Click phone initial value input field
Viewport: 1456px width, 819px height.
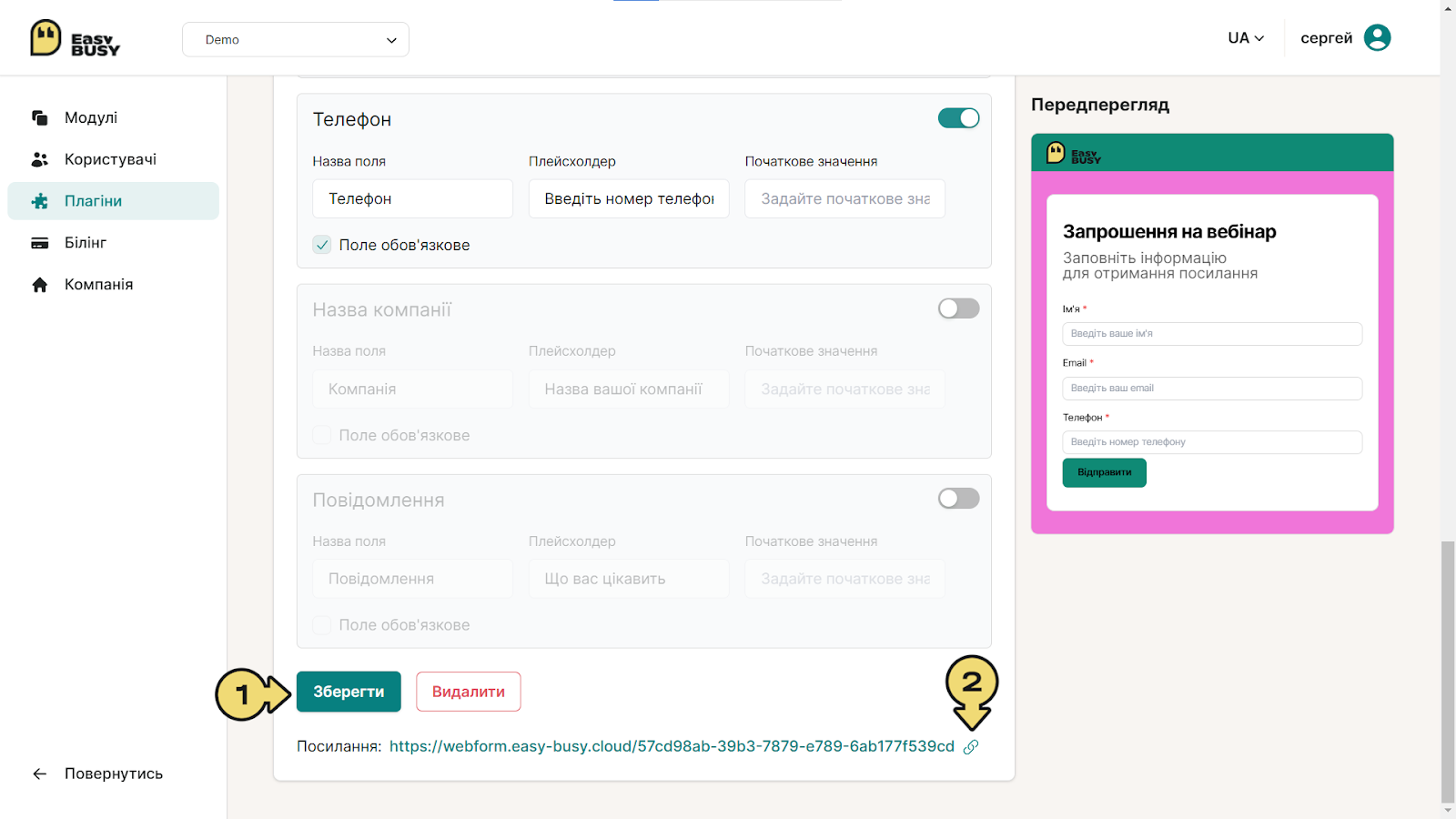844,198
